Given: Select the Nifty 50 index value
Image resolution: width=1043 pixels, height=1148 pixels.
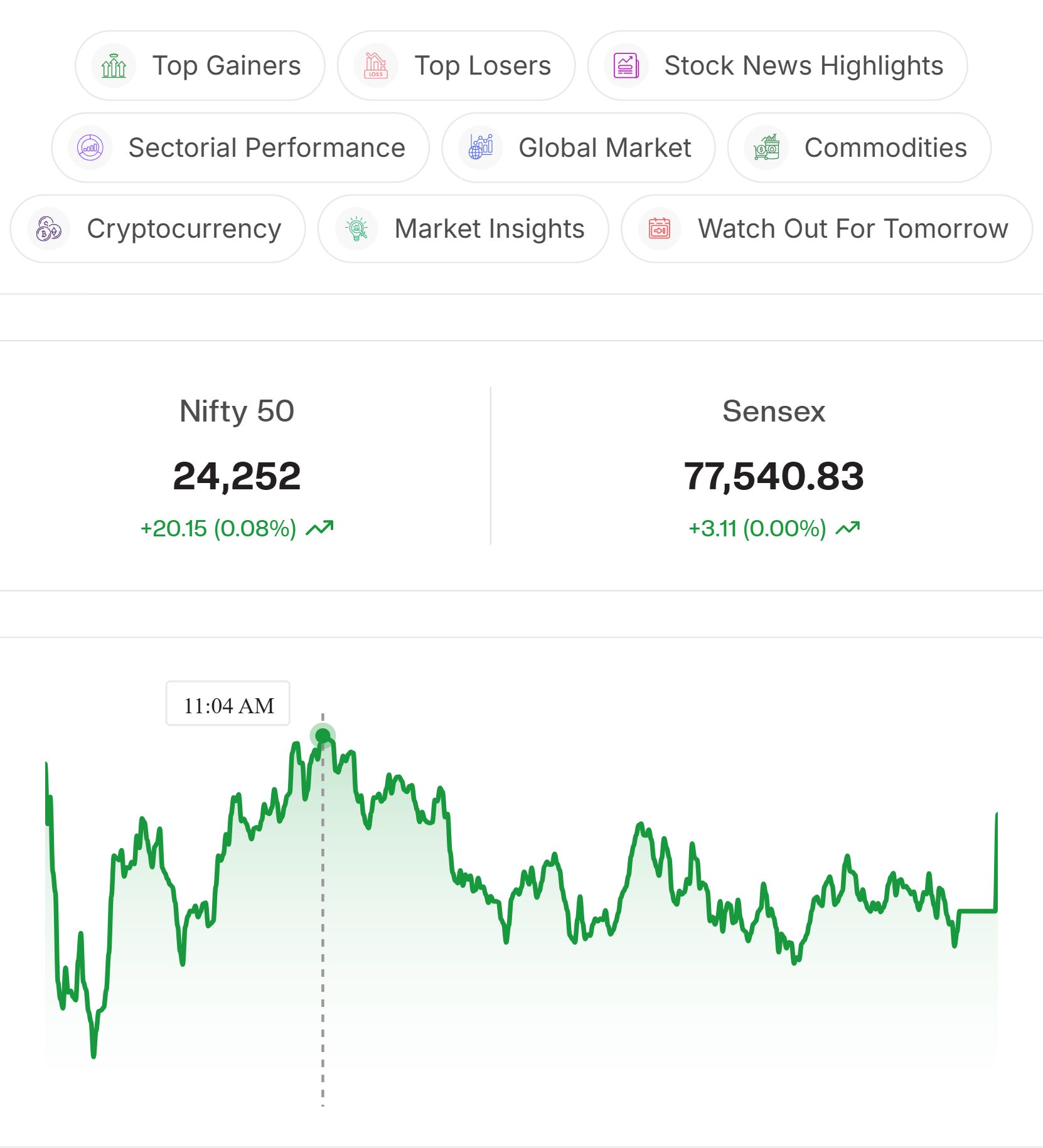Looking at the screenshot, I should coord(237,476).
